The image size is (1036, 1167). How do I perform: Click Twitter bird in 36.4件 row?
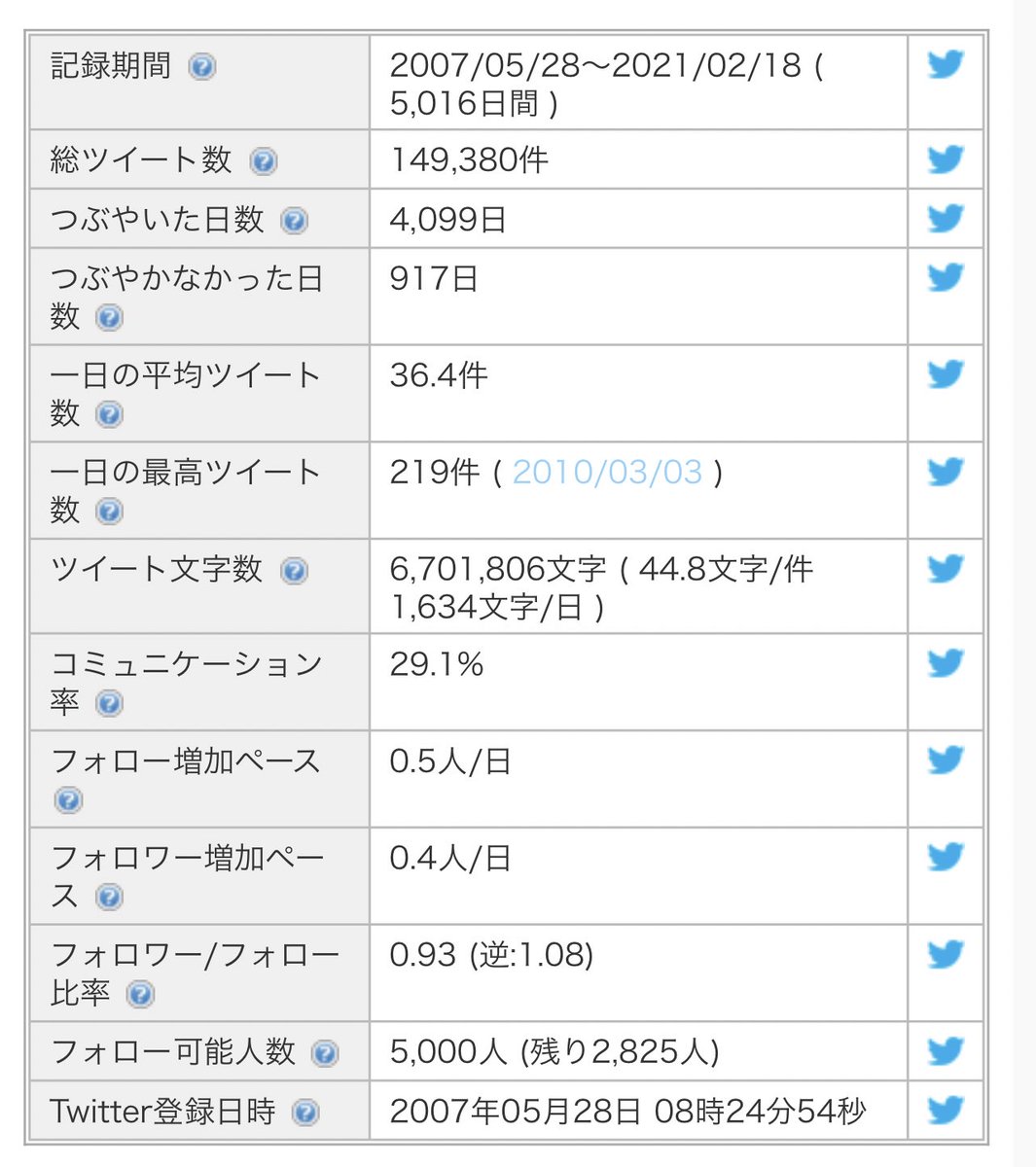click(x=945, y=374)
